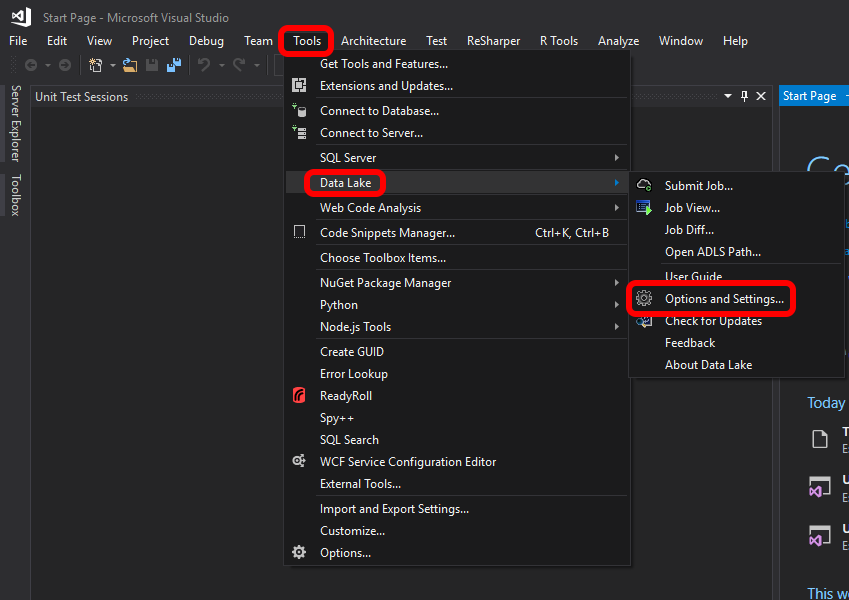
Task: Click the Redo toolbar icon
Action: 239,66
